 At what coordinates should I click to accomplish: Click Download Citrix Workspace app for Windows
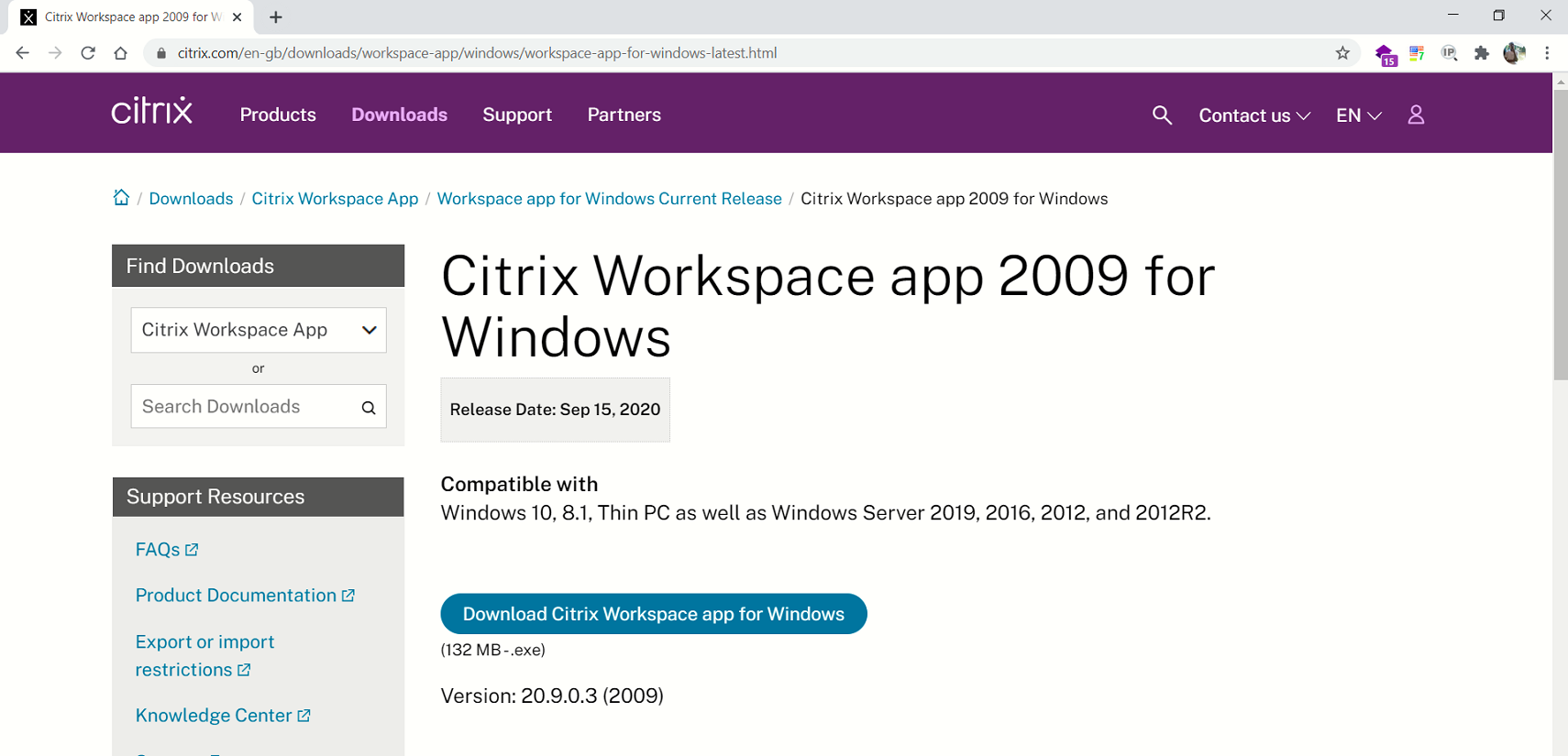654,614
